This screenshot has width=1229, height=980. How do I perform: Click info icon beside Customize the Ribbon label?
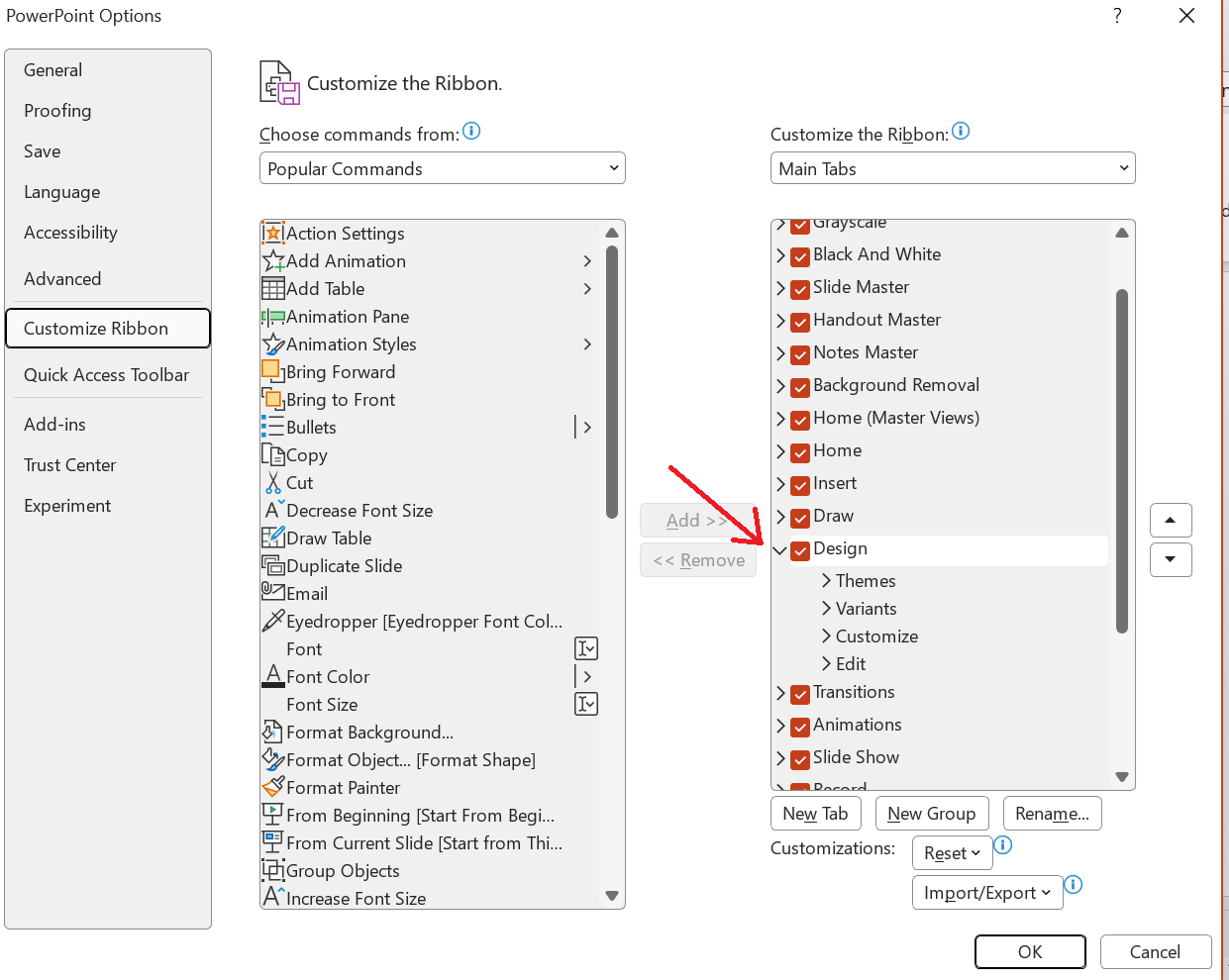pos(961,131)
